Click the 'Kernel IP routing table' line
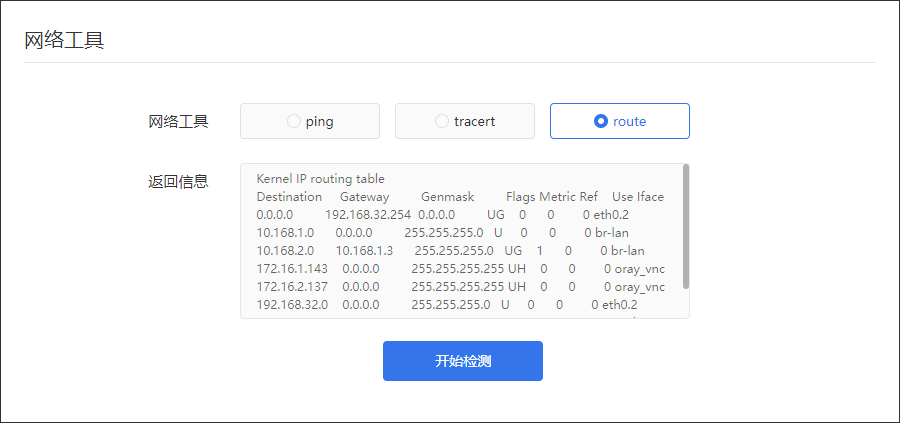The image size is (900, 423). (x=320, y=179)
